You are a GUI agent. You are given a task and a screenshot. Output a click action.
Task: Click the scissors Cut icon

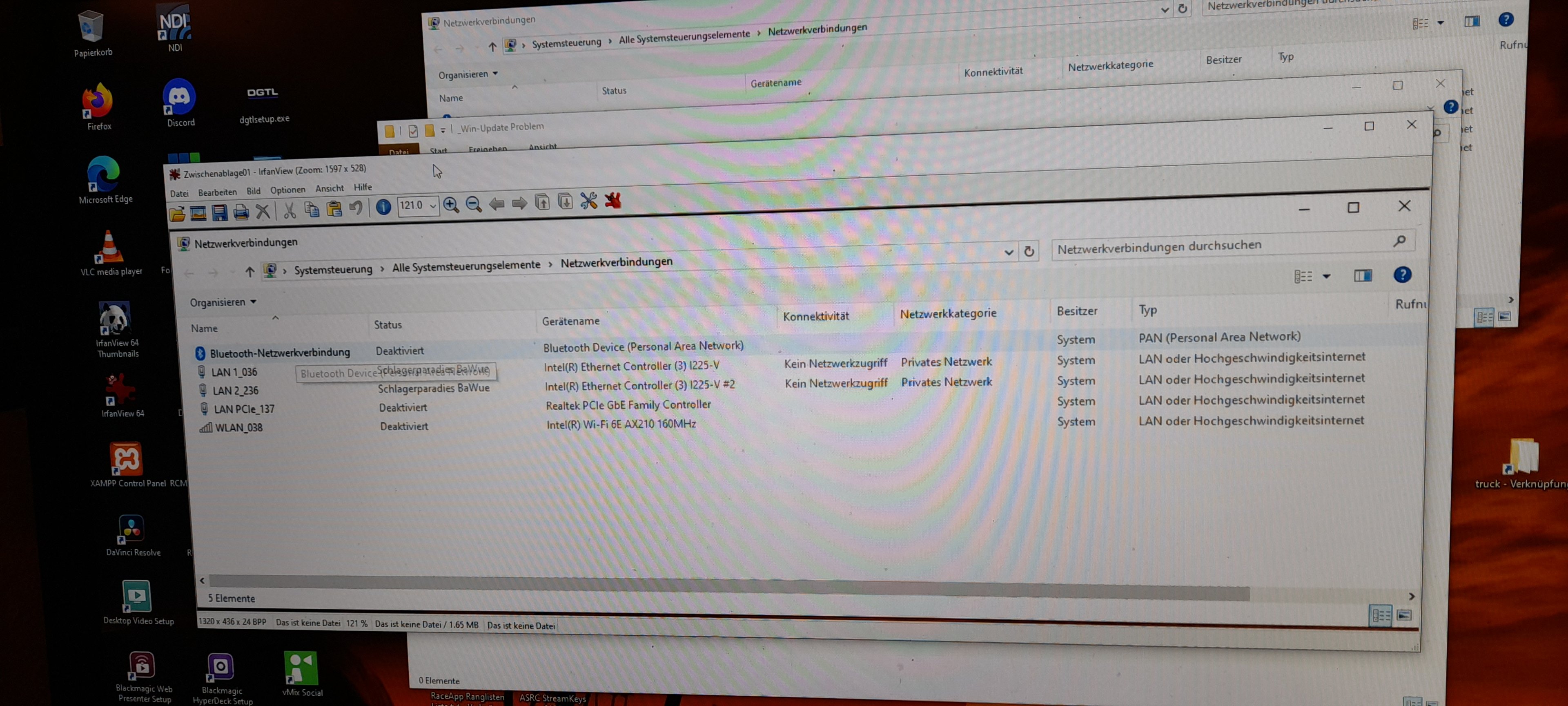[x=290, y=210]
